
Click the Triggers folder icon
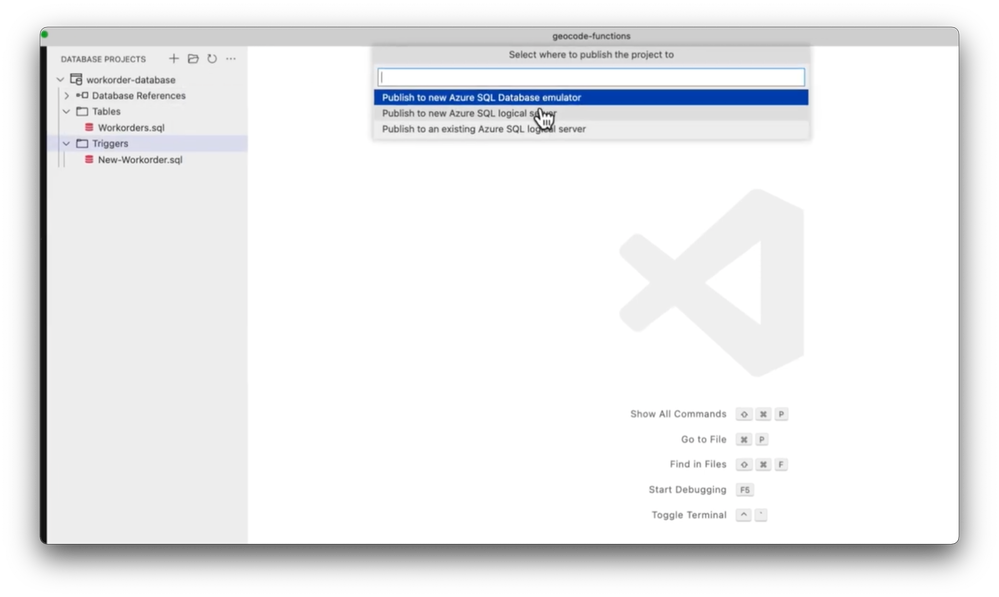[82, 143]
